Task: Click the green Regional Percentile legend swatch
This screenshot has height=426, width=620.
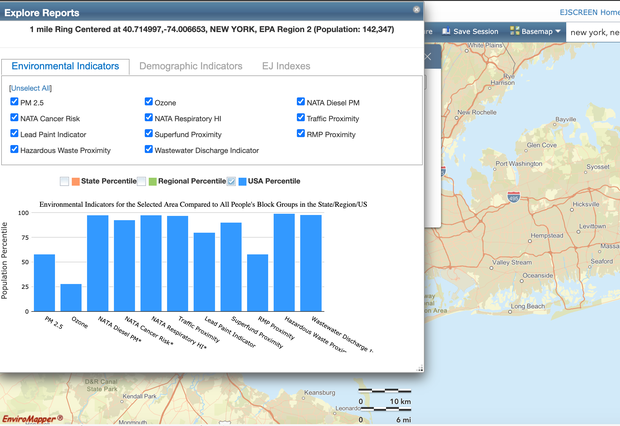Action: [153, 181]
